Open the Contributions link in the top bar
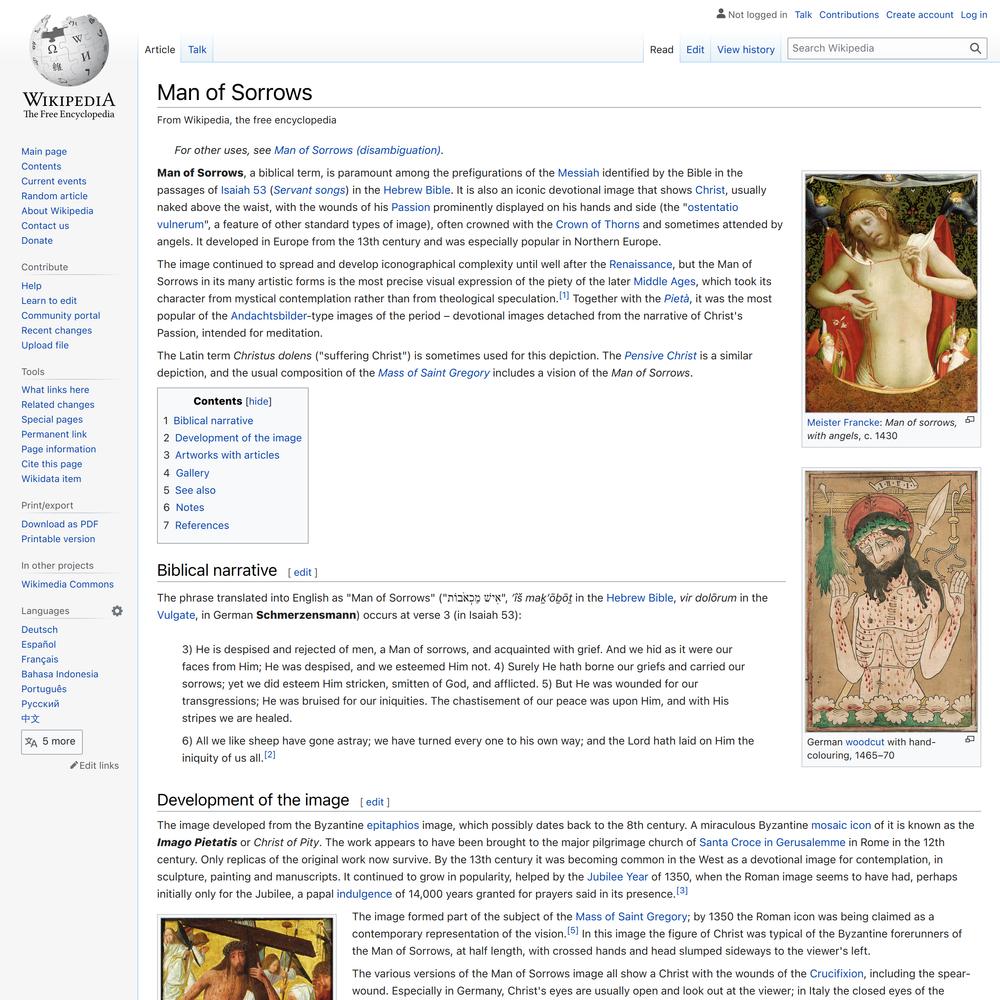The image size is (1000, 1000). click(849, 15)
